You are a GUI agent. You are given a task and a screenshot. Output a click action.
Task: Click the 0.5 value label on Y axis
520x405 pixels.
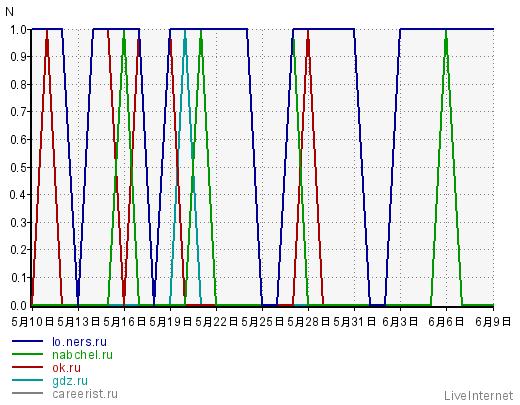[x=18, y=167]
